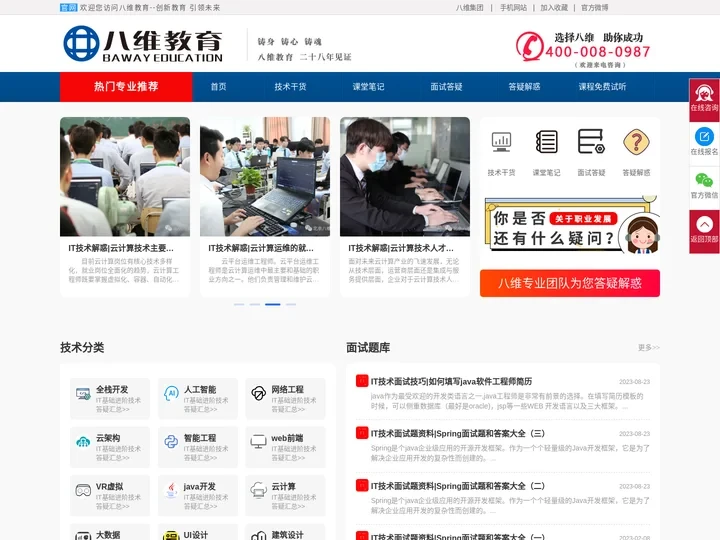This screenshot has height=540, width=720.
Task: Open the 课堂笔记 notebook icon
Action: [546, 141]
